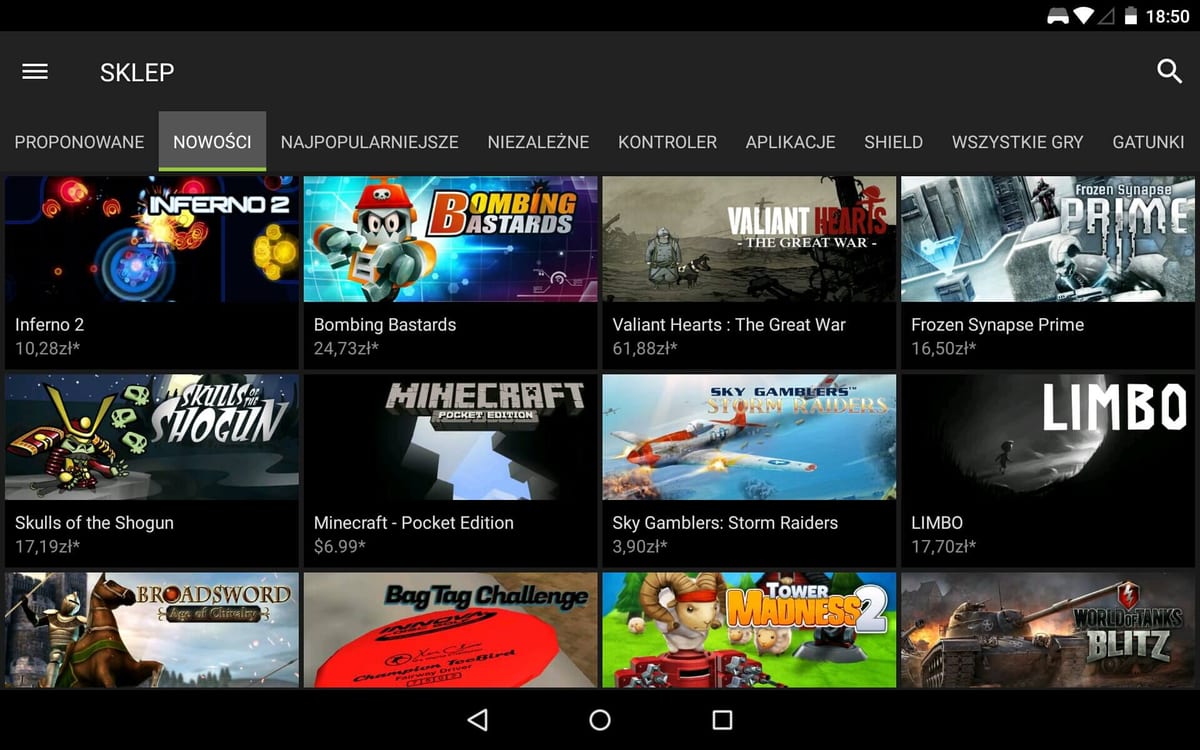
Task: Click the SKLEP title text
Action: tap(137, 72)
